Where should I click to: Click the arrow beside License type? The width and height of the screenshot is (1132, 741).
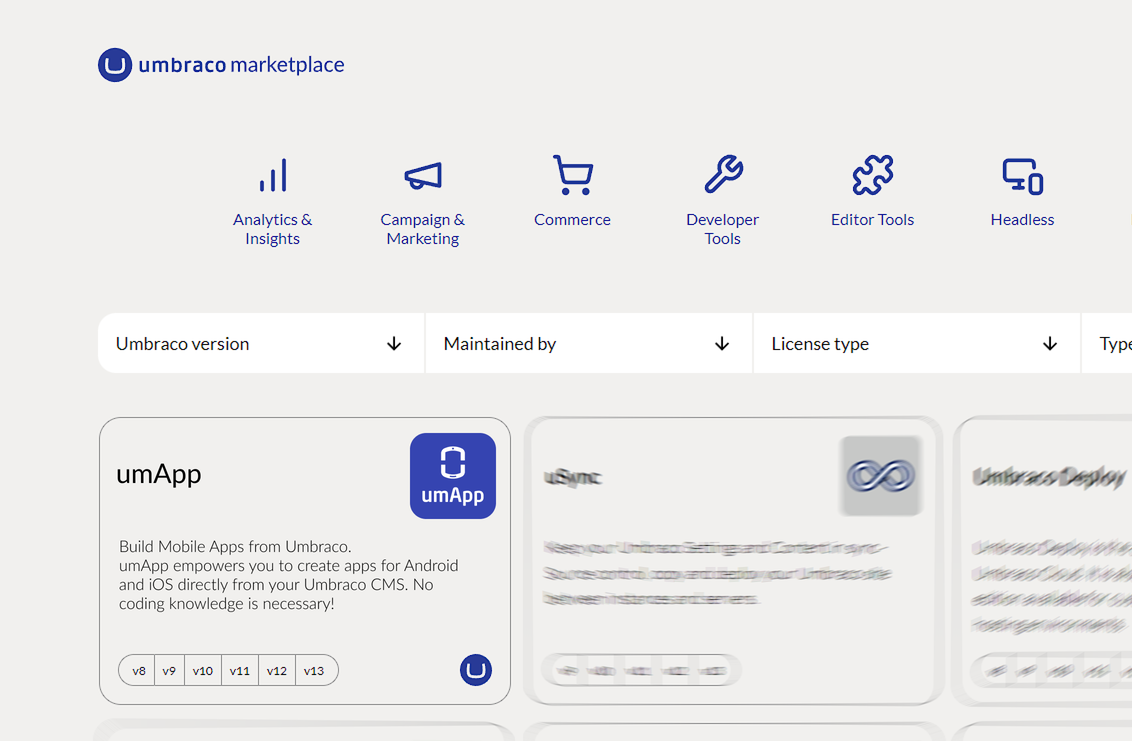click(x=1050, y=344)
